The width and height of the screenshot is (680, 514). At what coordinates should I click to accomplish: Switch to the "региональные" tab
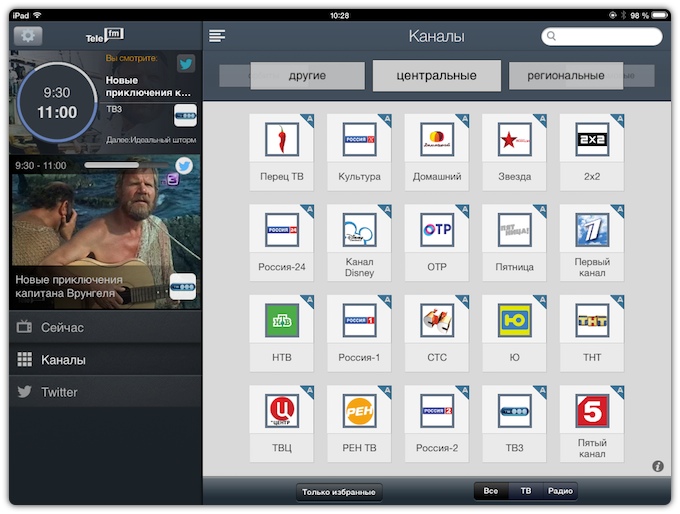point(566,75)
